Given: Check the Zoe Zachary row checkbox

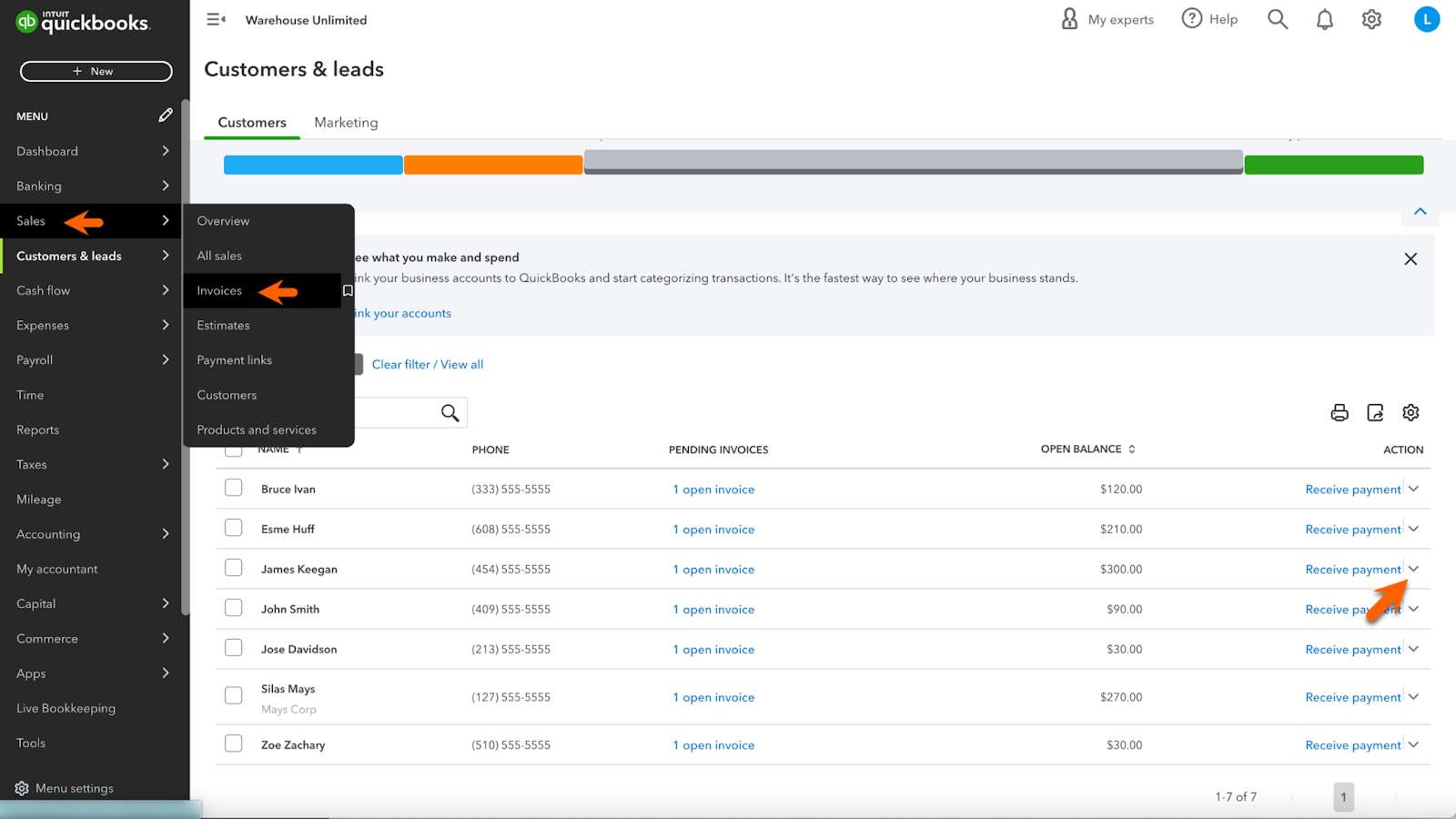Looking at the screenshot, I should pyautogui.click(x=234, y=743).
